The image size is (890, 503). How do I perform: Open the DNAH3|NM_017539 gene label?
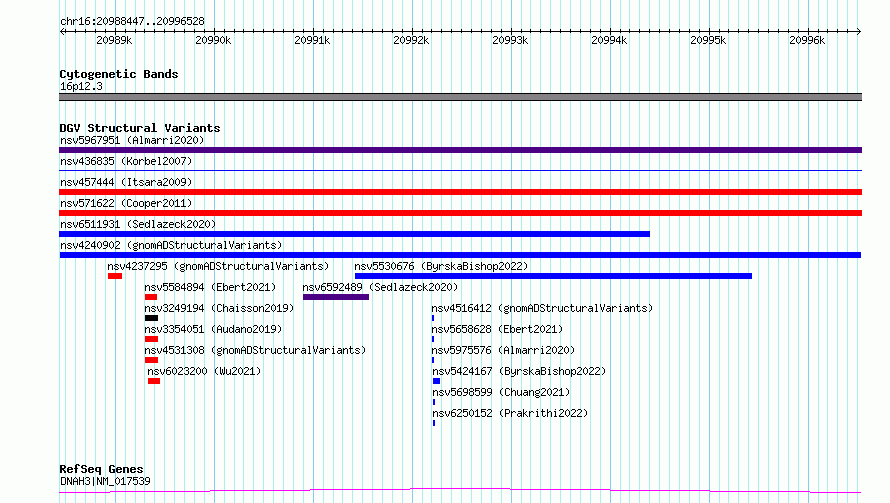coord(105,481)
